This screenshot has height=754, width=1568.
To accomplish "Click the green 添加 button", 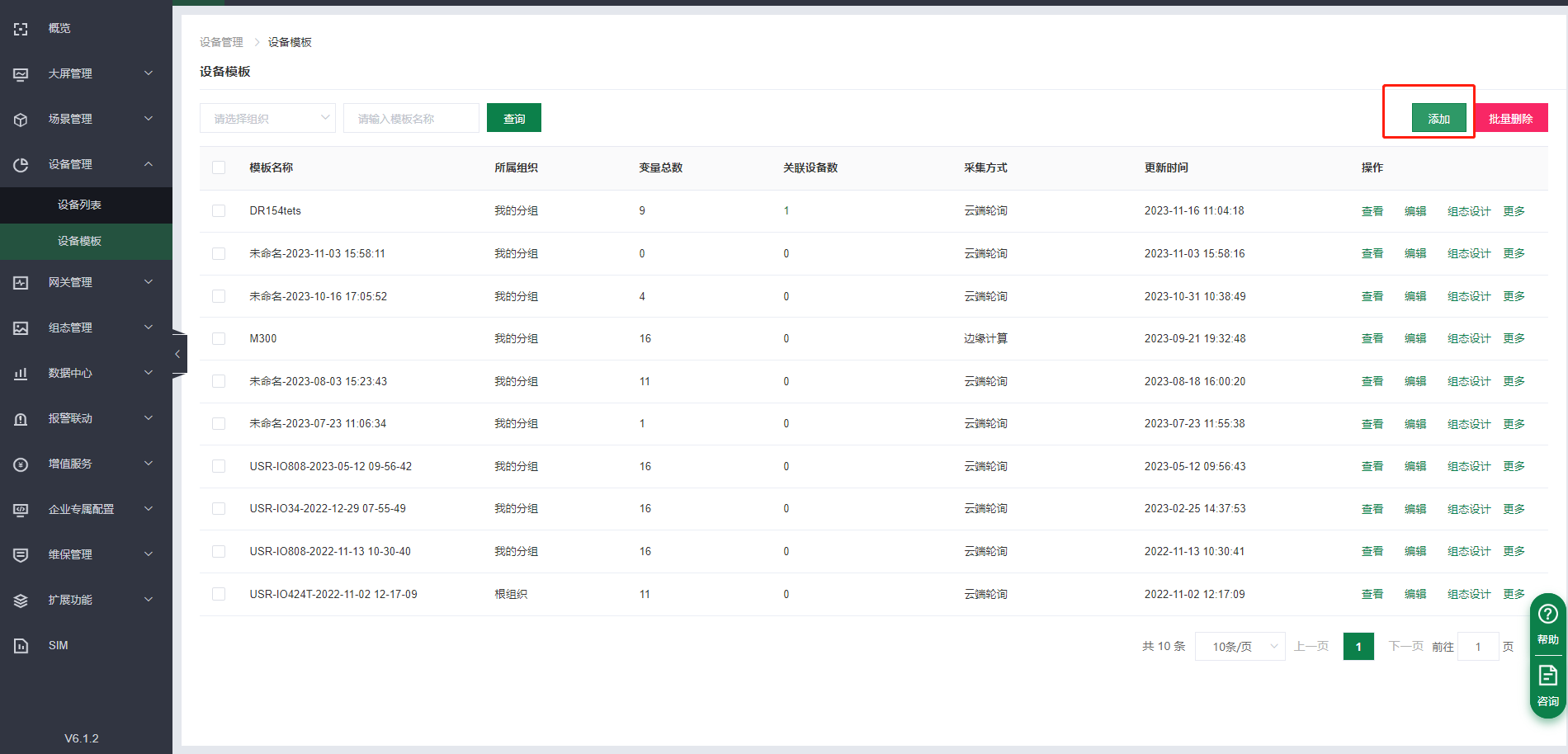I will 1438,119.
